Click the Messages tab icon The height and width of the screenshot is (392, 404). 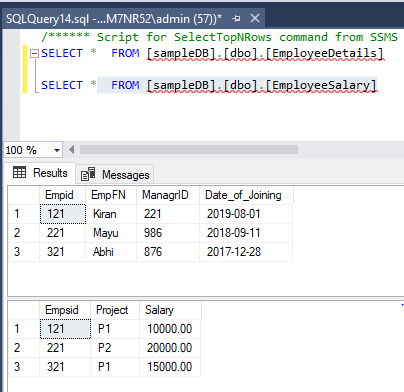(88, 174)
